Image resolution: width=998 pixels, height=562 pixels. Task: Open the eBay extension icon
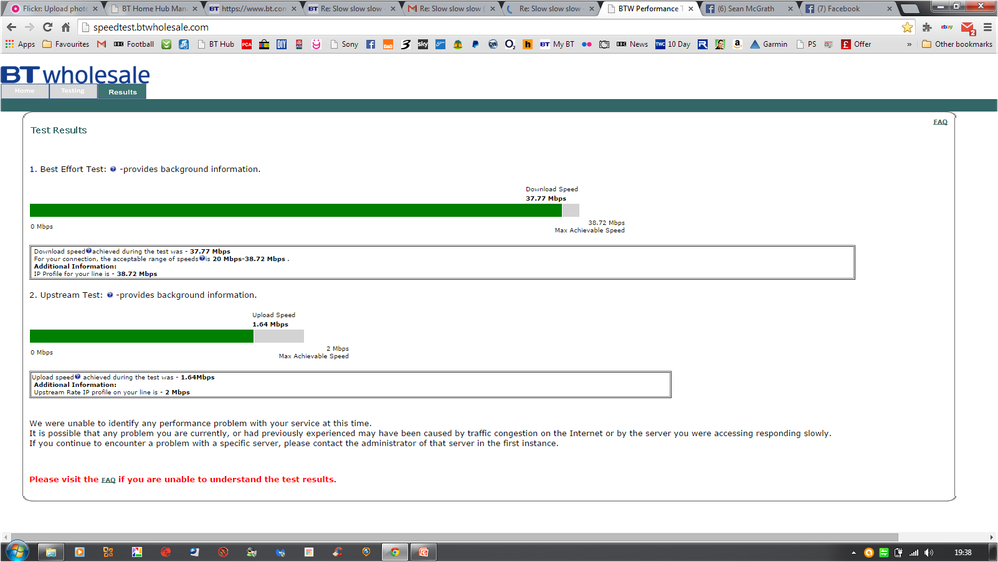tap(946, 27)
